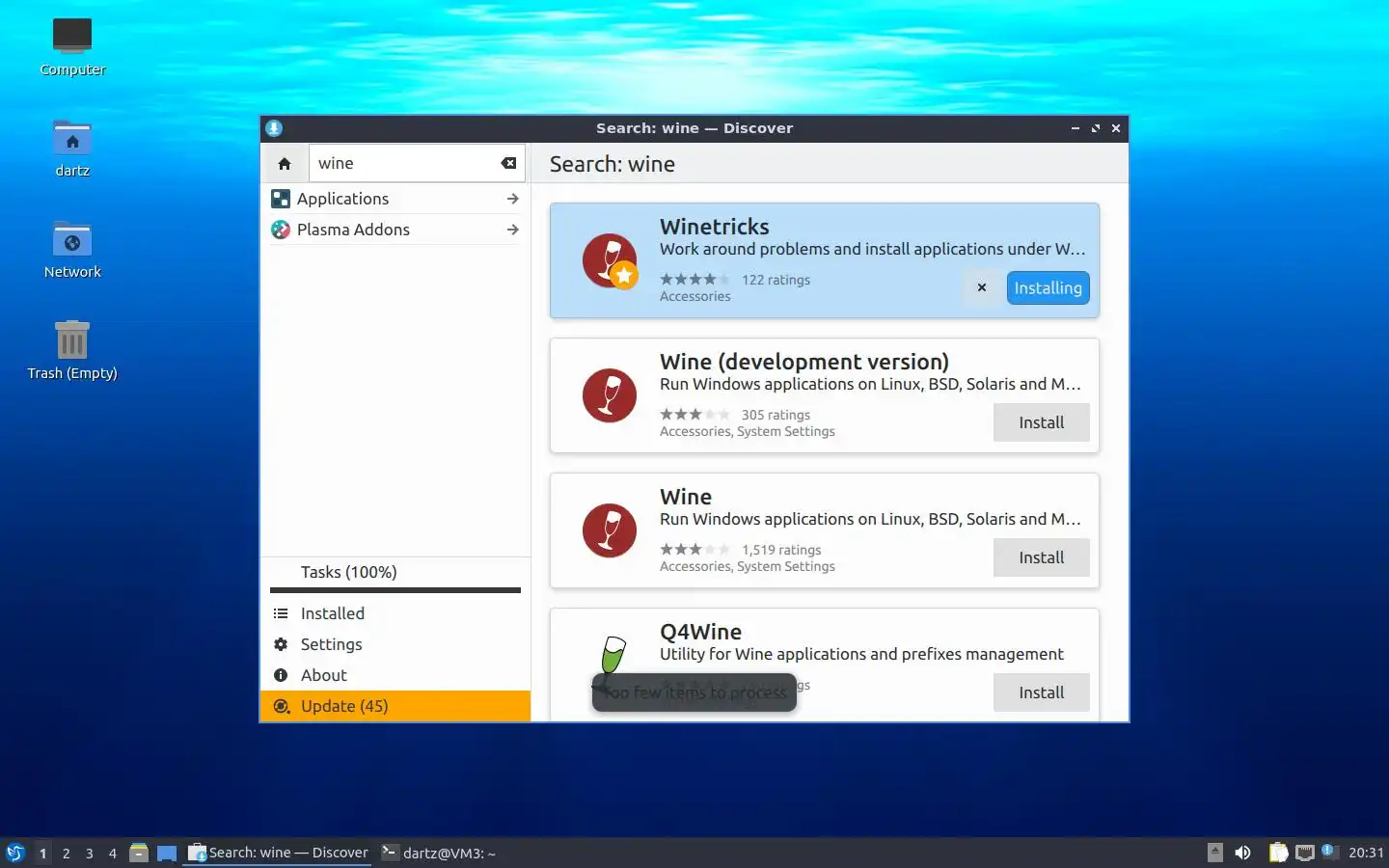Open Winetricks title text
Viewport: 1389px width, 868px height.
coord(715,227)
